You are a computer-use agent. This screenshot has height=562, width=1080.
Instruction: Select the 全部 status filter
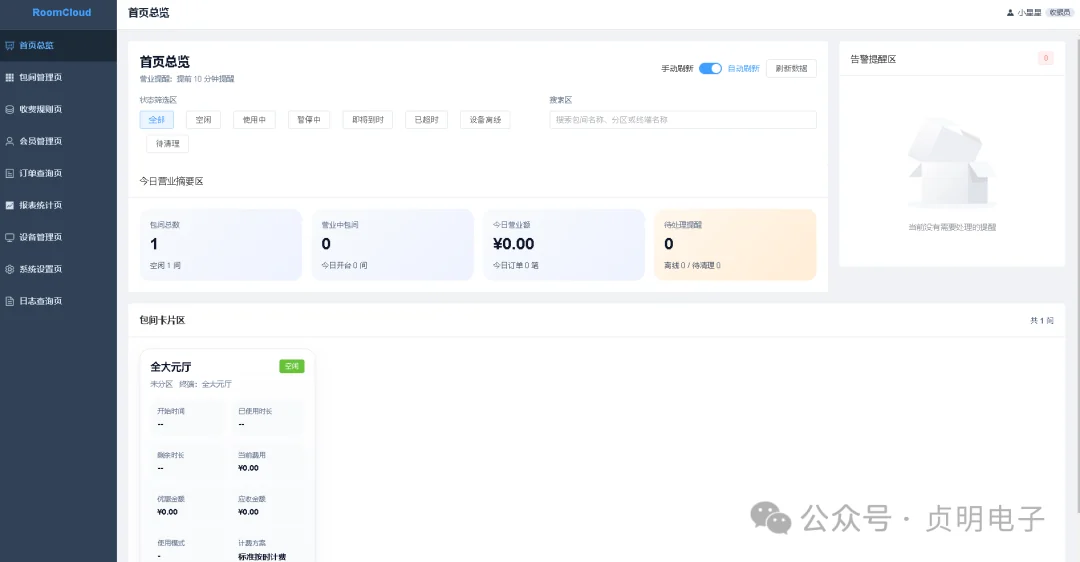tap(156, 120)
